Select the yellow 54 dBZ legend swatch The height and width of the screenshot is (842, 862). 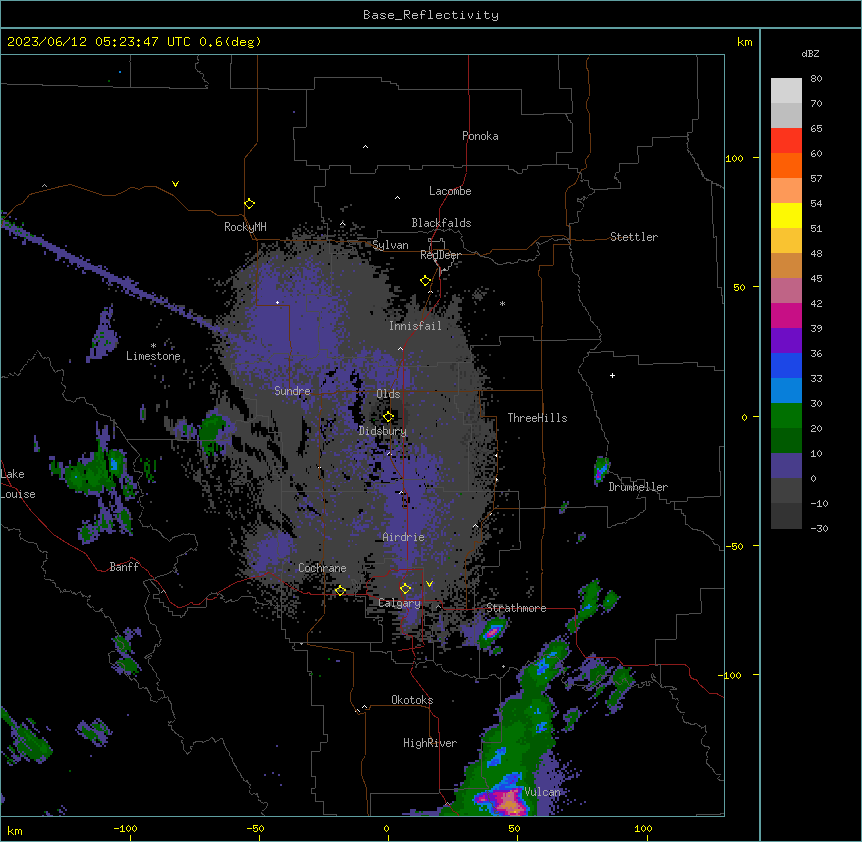[x=786, y=215]
